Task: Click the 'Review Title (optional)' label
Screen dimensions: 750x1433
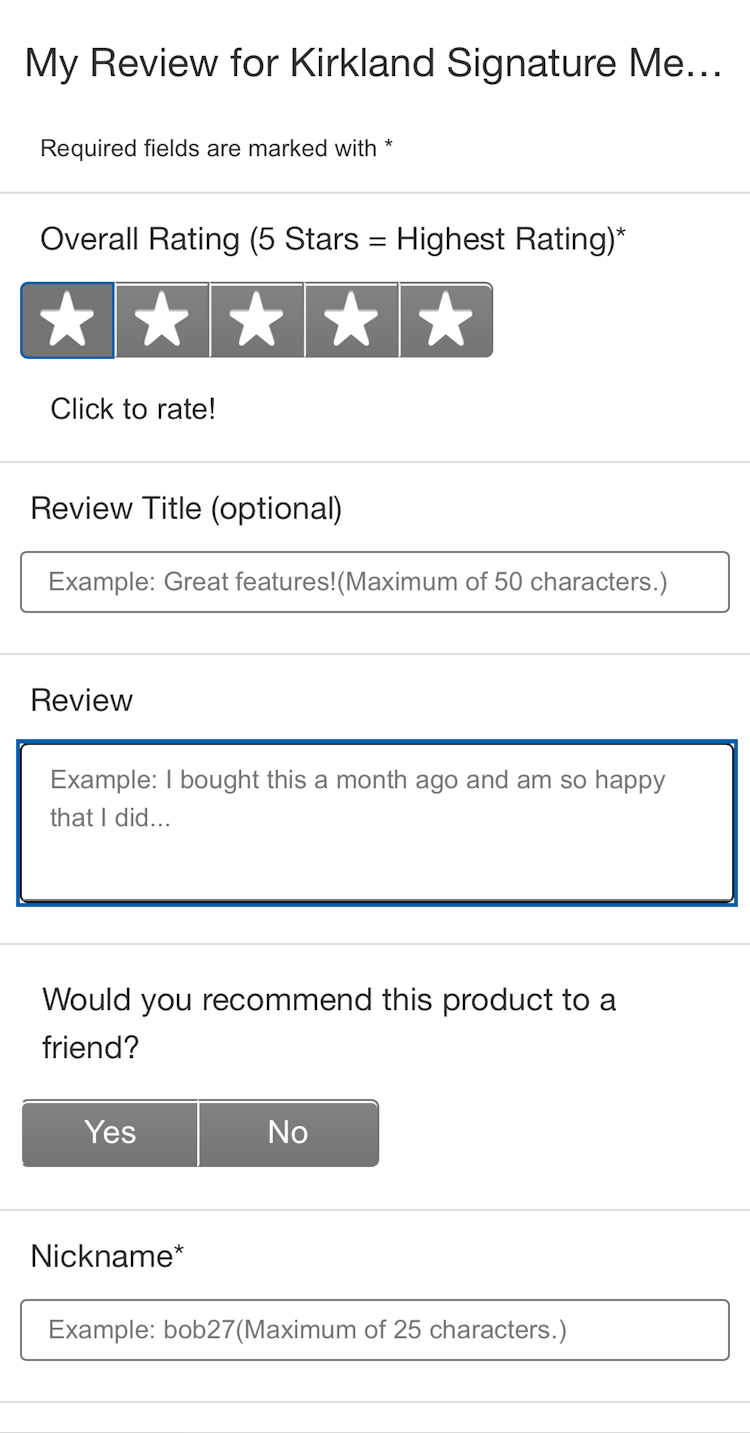Action: (186, 509)
